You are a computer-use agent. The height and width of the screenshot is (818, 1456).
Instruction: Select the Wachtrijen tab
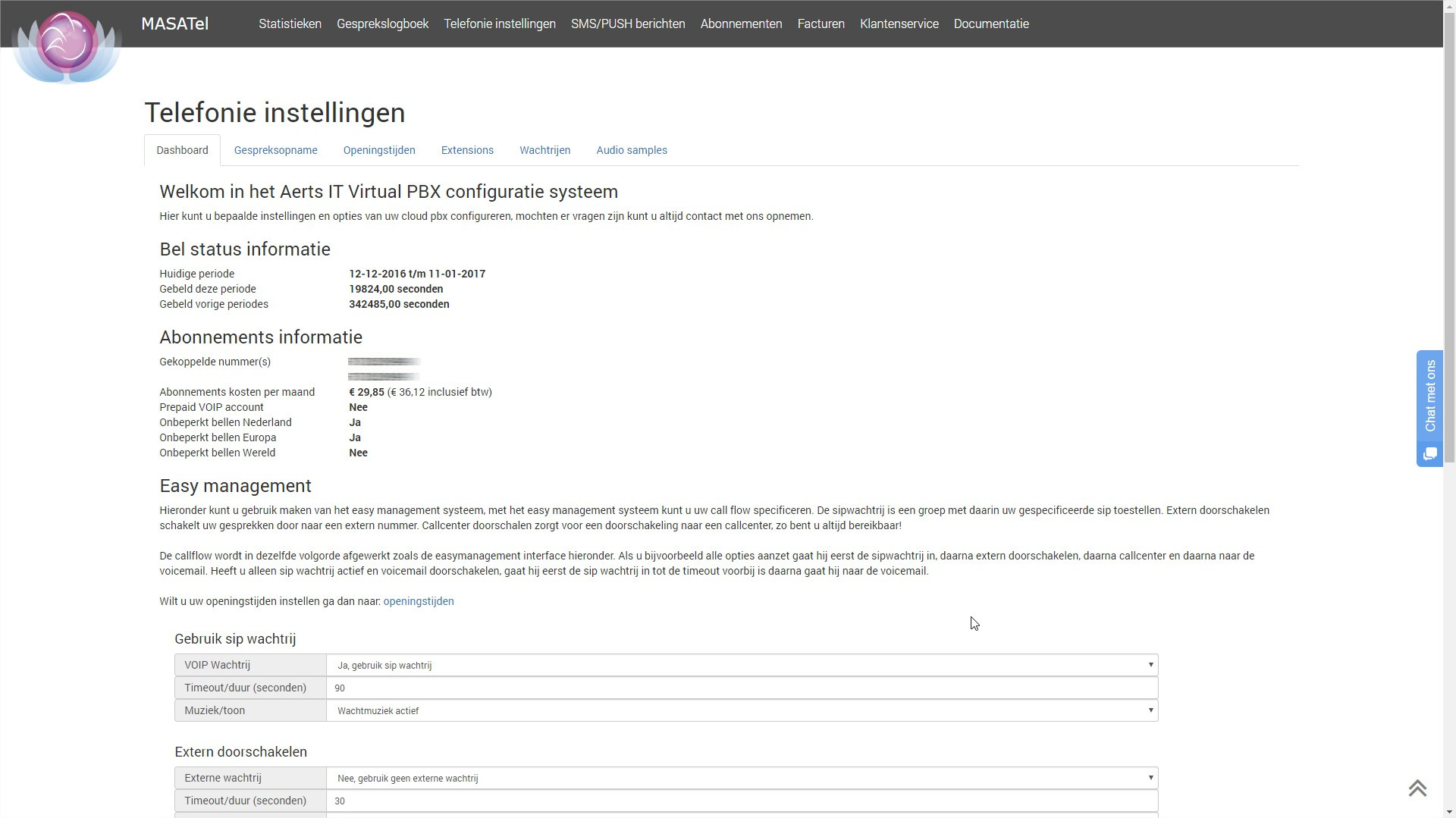tap(544, 150)
